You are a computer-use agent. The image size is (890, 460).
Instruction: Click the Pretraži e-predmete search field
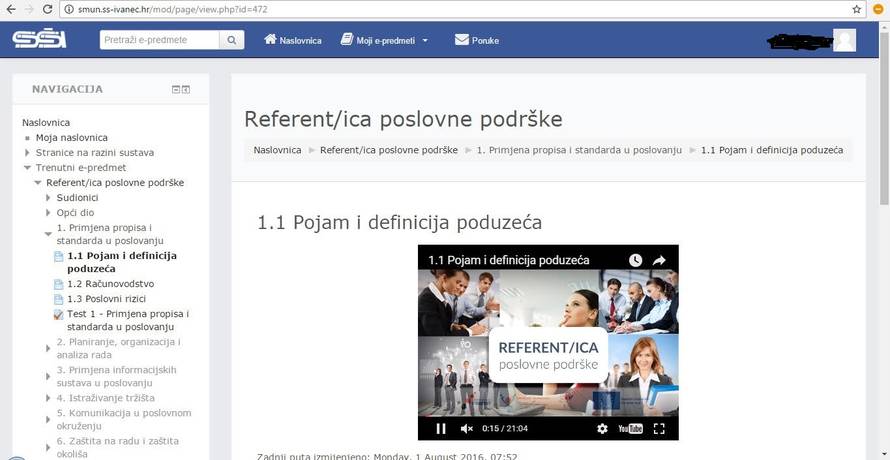[159, 40]
